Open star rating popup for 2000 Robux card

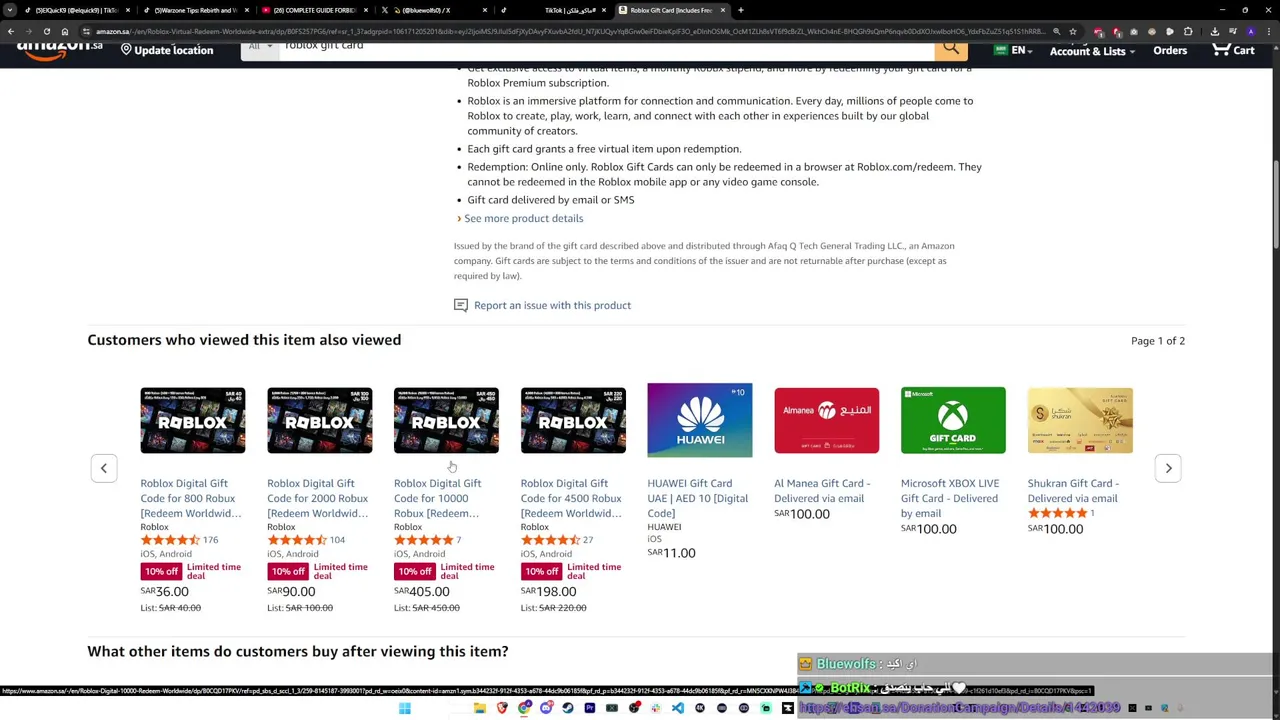pos(297,540)
